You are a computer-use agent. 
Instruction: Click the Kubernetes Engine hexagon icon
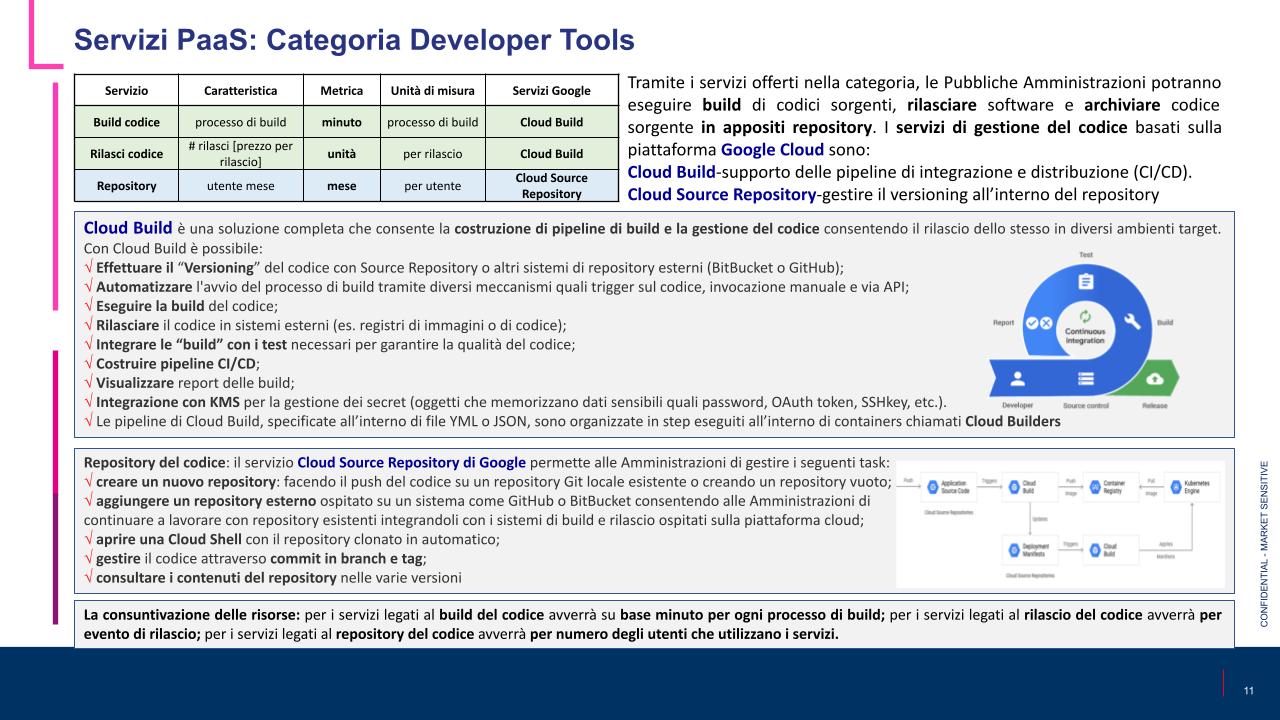1176,487
